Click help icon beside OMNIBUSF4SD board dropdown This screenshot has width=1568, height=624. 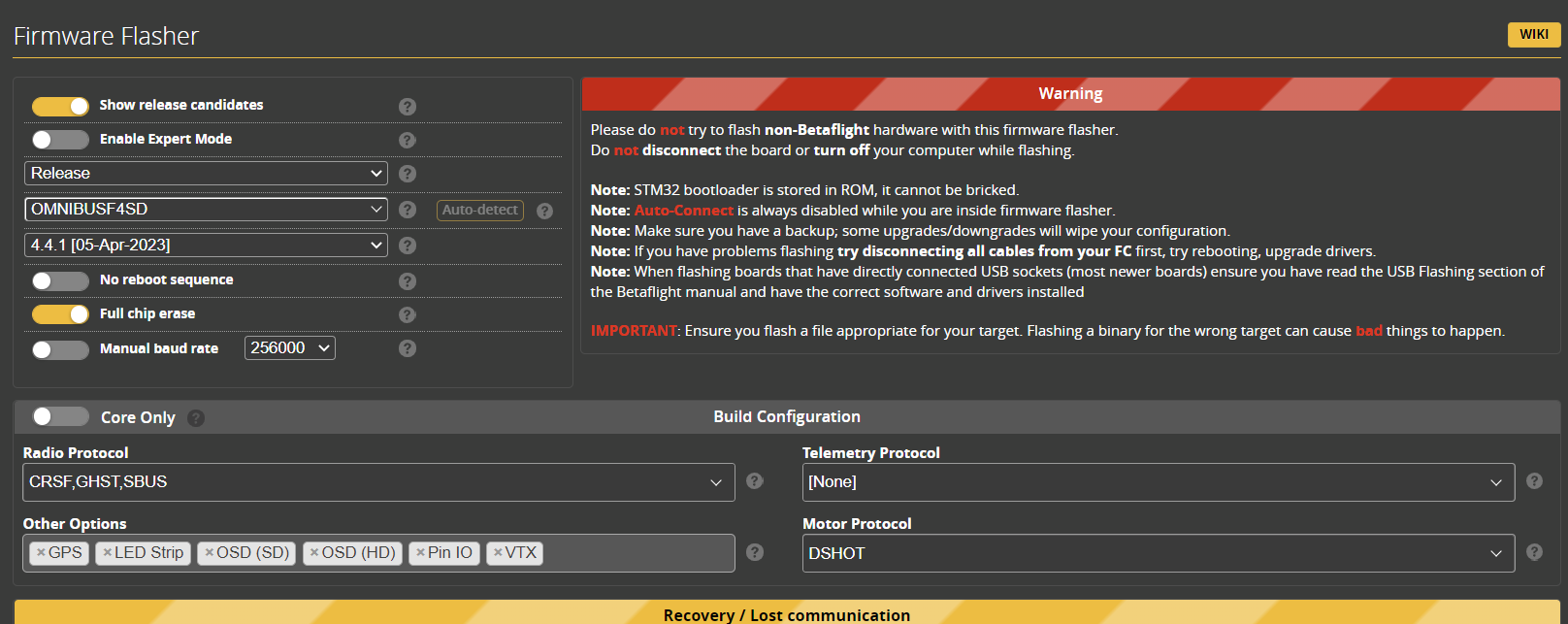point(408,210)
